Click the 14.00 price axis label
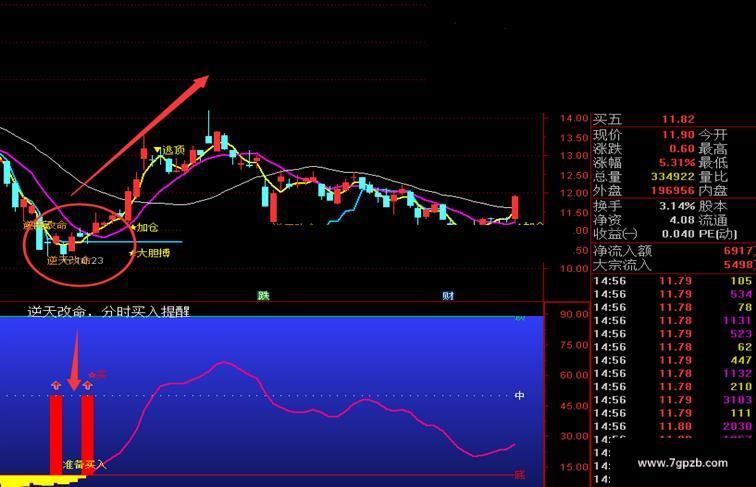 pos(574,118)
